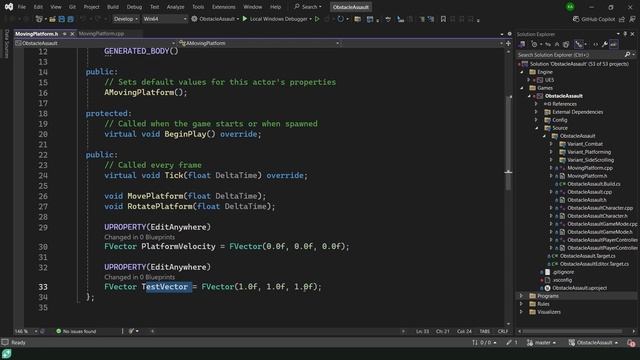Expand External Dependencies node

[536, 112]
